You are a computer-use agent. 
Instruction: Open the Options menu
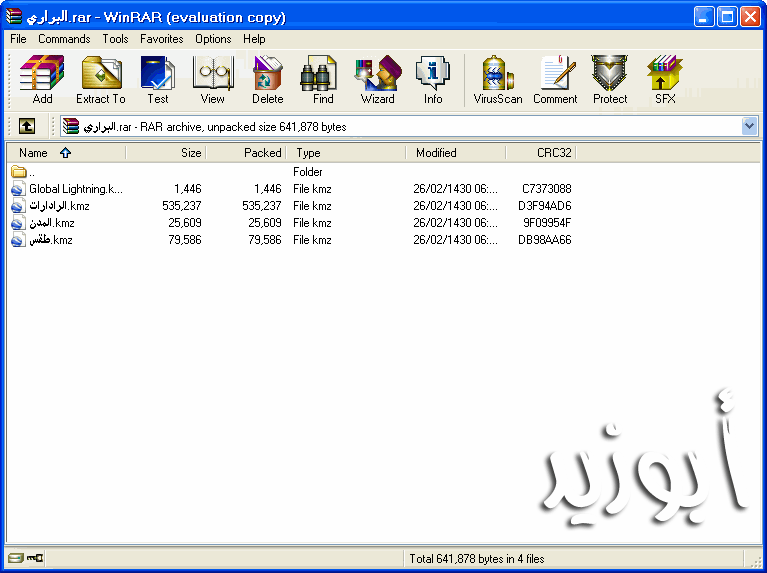coord(213,39)
